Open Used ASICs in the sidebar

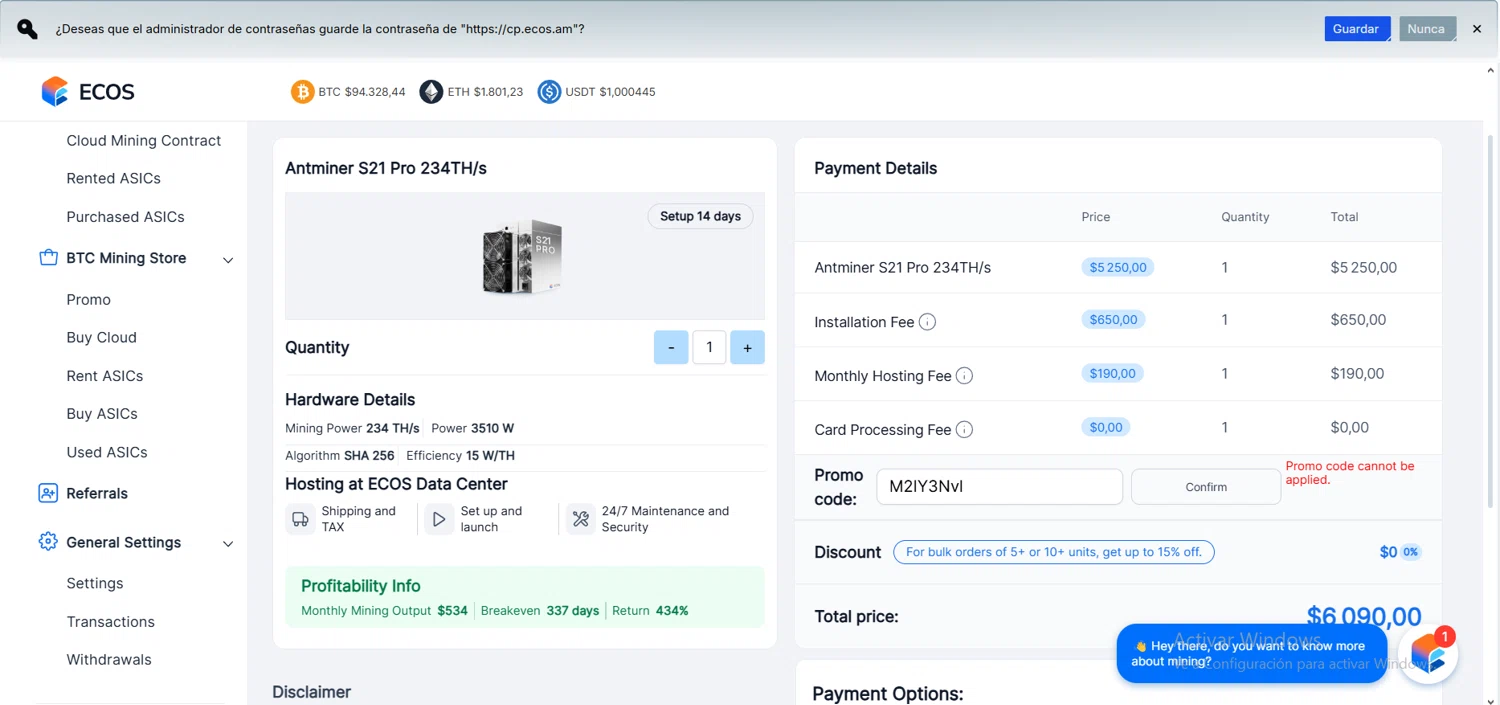coord(106,452)
